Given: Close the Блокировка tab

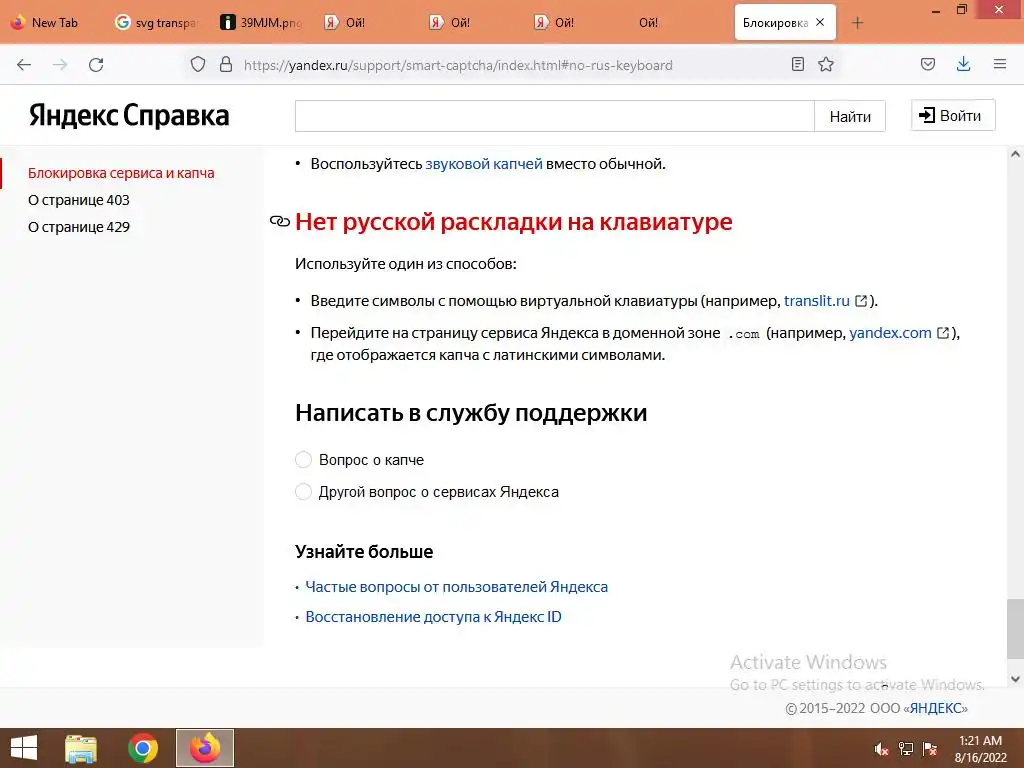Looking at the screenshot, I should (820, 22).
